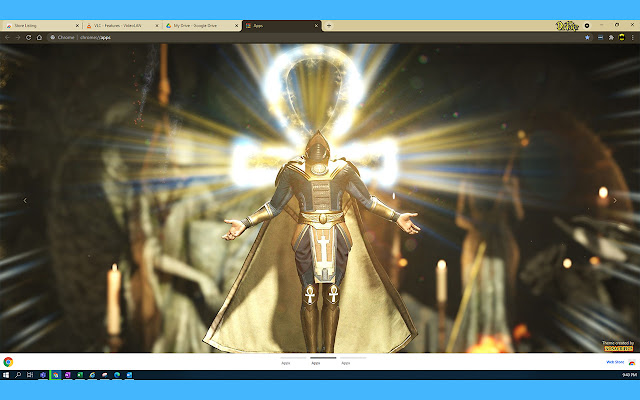Click the round dark icon in title bar
Viewport: 640px width, 400px height.
coord(587,25)
